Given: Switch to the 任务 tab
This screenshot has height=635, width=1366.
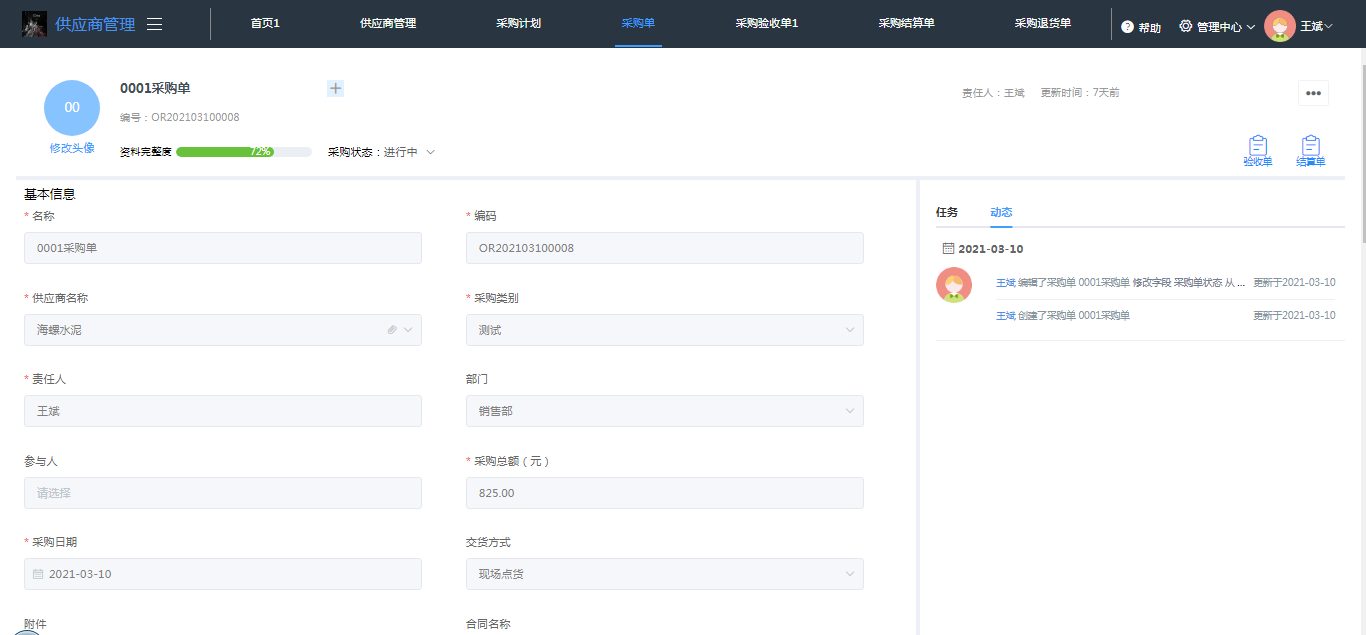Looking at the screenshot, I should (947, 212).
